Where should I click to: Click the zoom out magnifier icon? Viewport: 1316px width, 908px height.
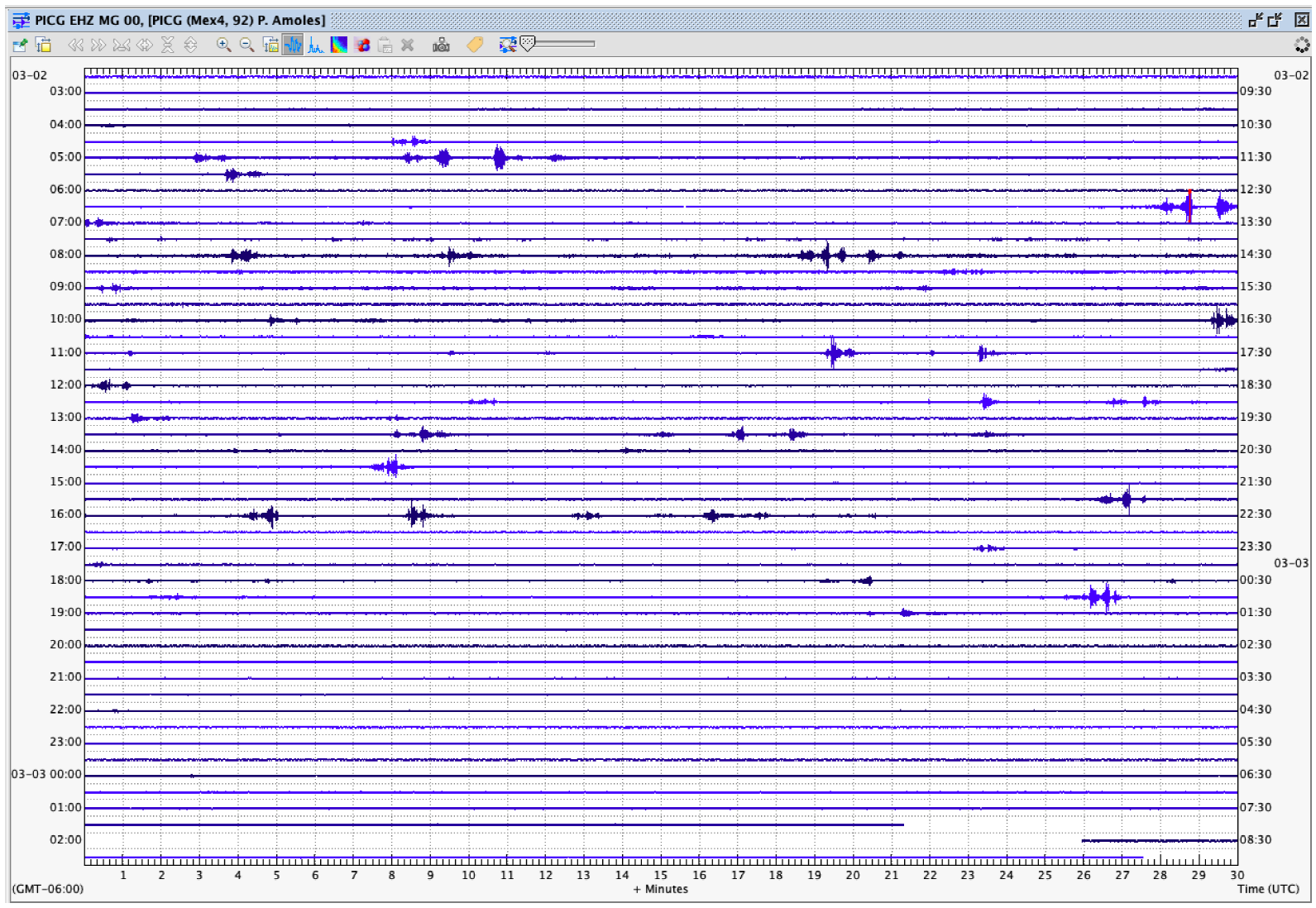(x=246, y=45)
